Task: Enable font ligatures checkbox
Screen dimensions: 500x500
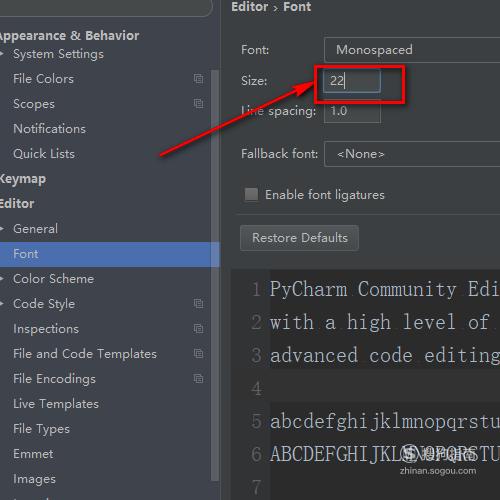Action: pos(251,194)
